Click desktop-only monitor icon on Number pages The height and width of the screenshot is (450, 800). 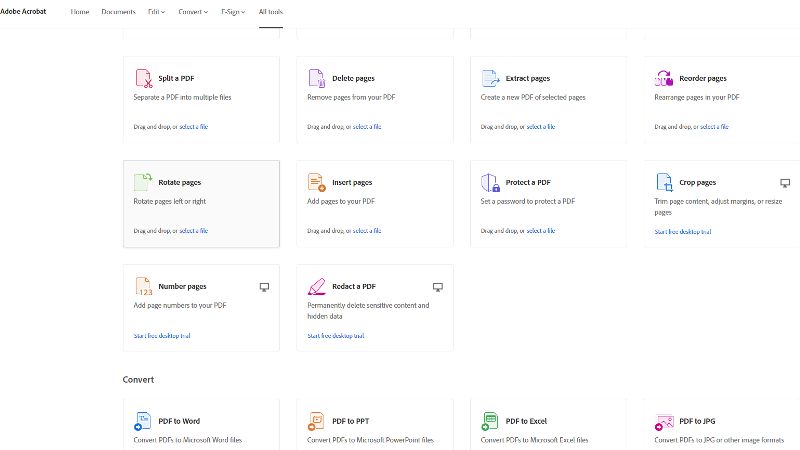point(264,287)
